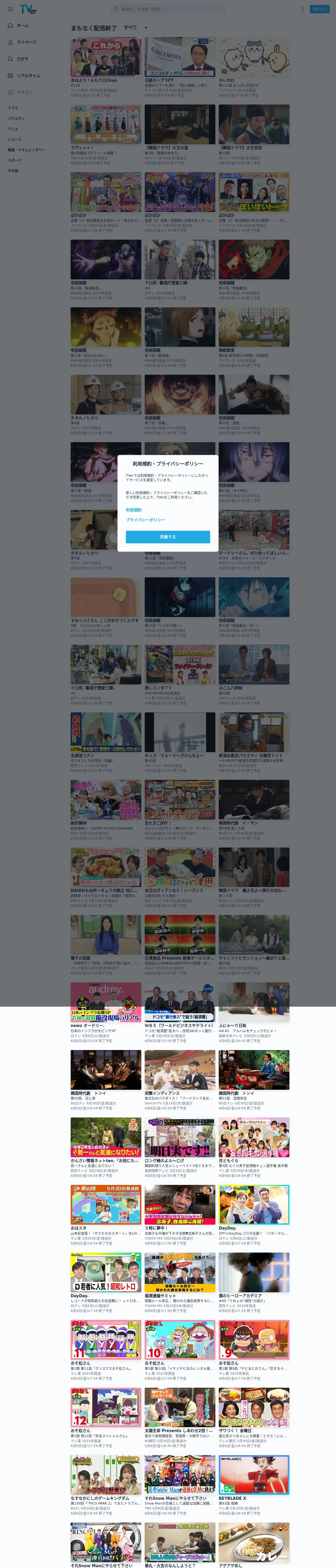
Task: Click the BEYBLADE X title text
Action: (x=232, y=1498)
